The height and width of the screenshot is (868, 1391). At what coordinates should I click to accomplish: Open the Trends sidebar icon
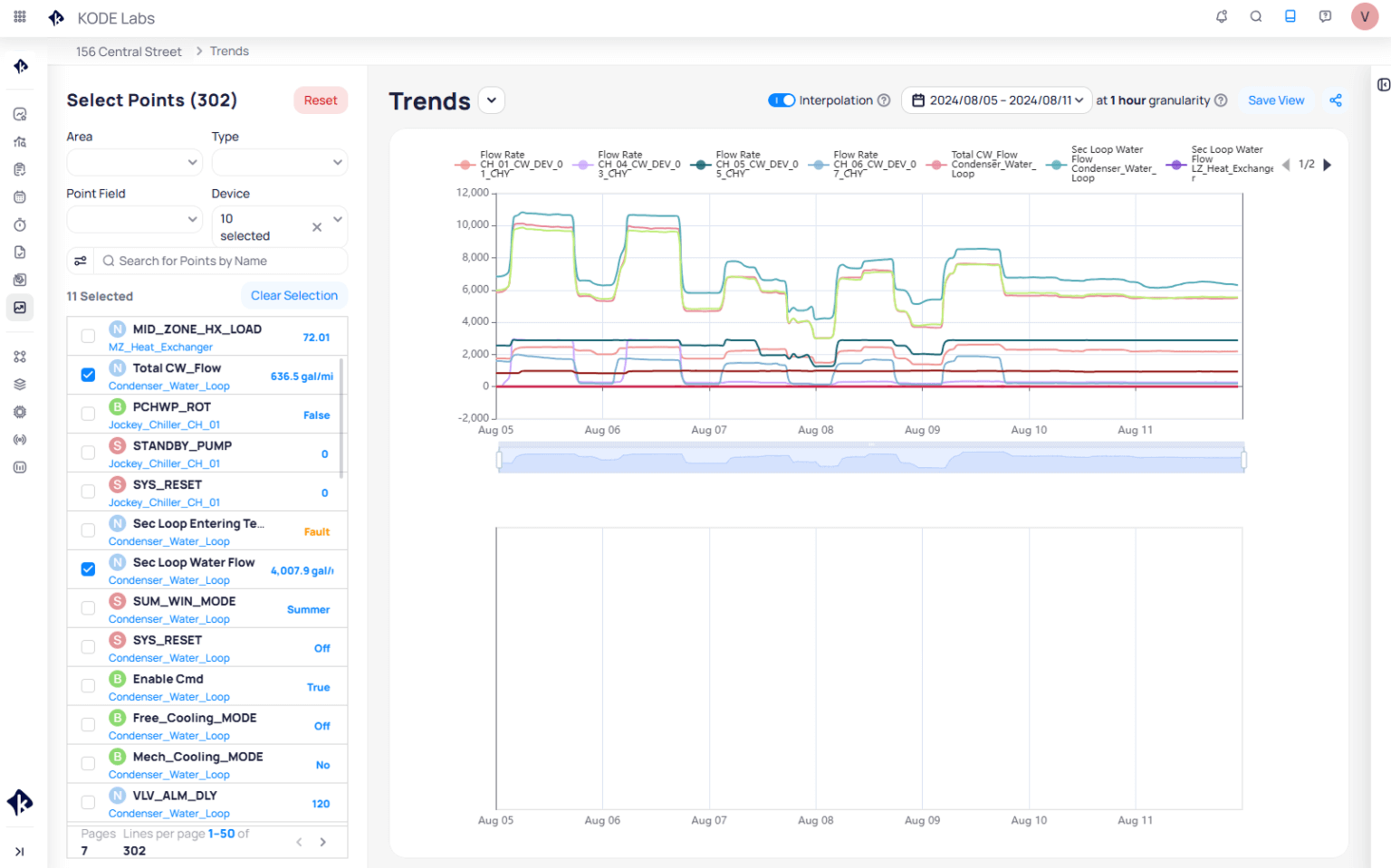(20, 308)
